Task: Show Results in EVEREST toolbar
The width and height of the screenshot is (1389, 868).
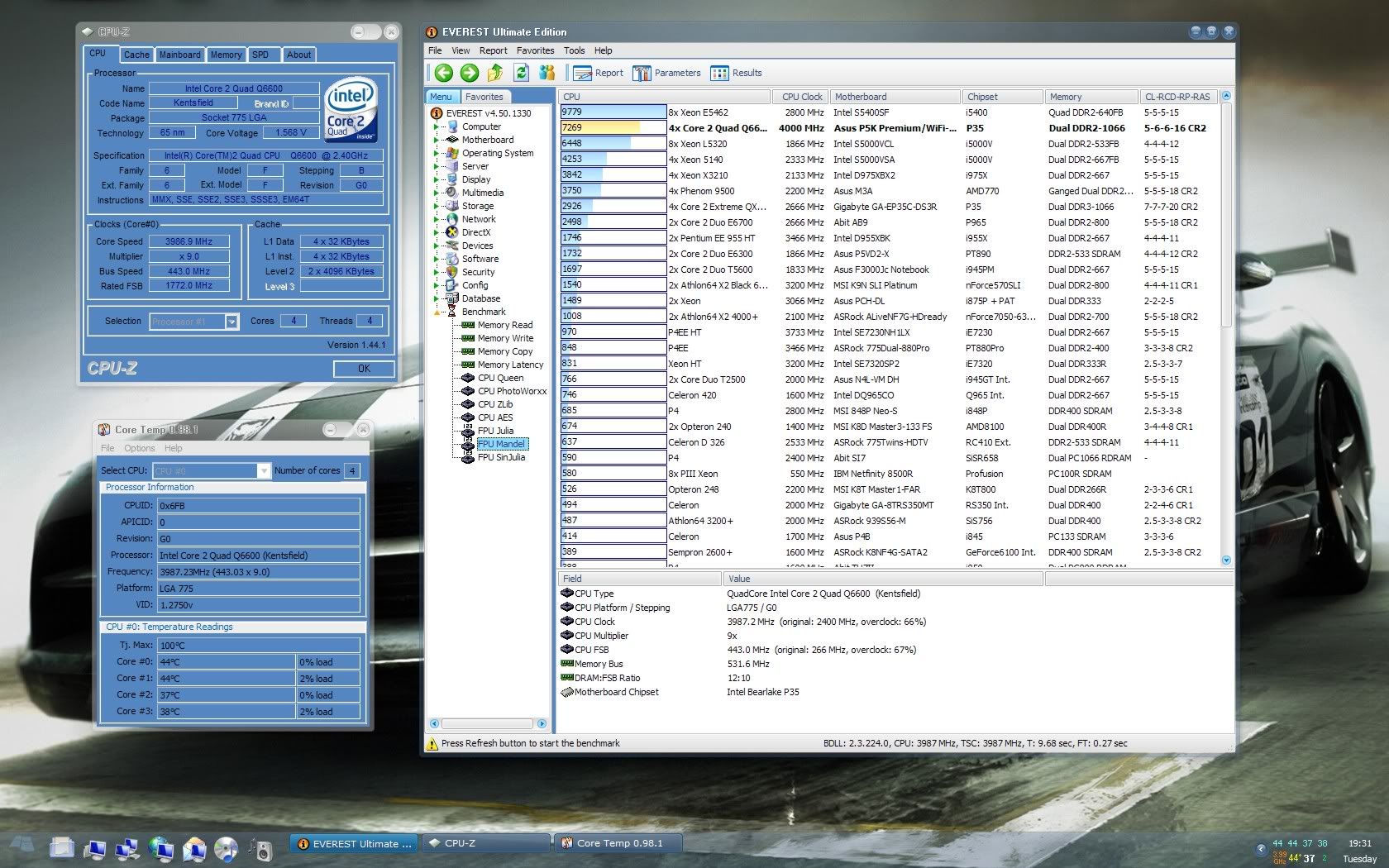Action: click(736, 73)
